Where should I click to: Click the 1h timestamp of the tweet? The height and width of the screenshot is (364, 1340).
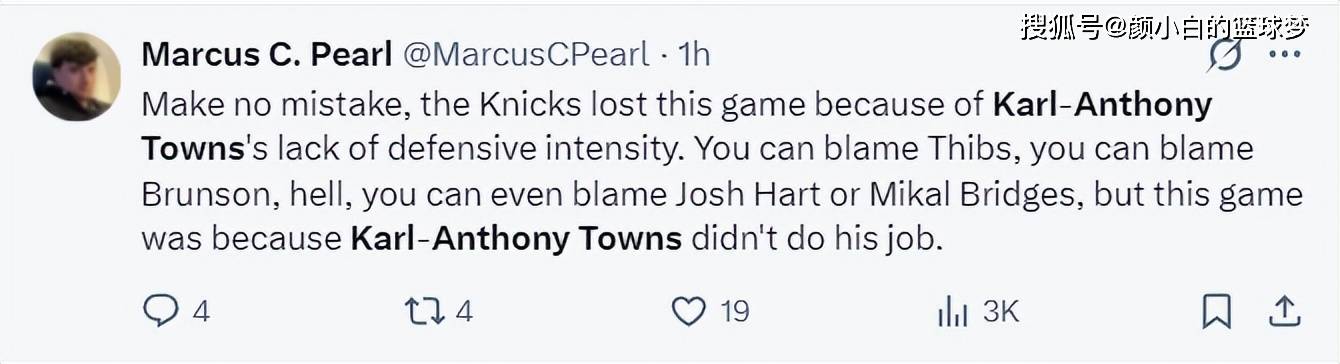click(695, 54)
